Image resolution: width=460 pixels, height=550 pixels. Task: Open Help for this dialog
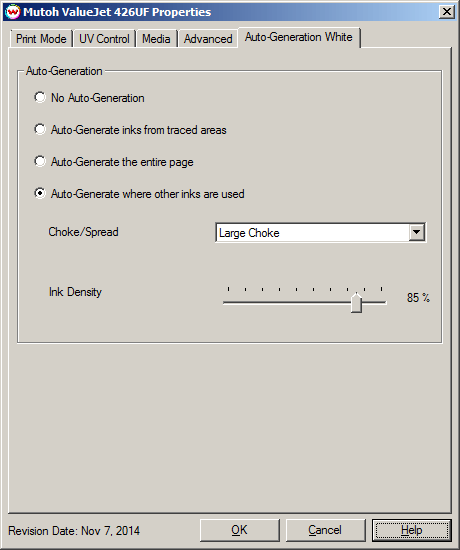412,530
